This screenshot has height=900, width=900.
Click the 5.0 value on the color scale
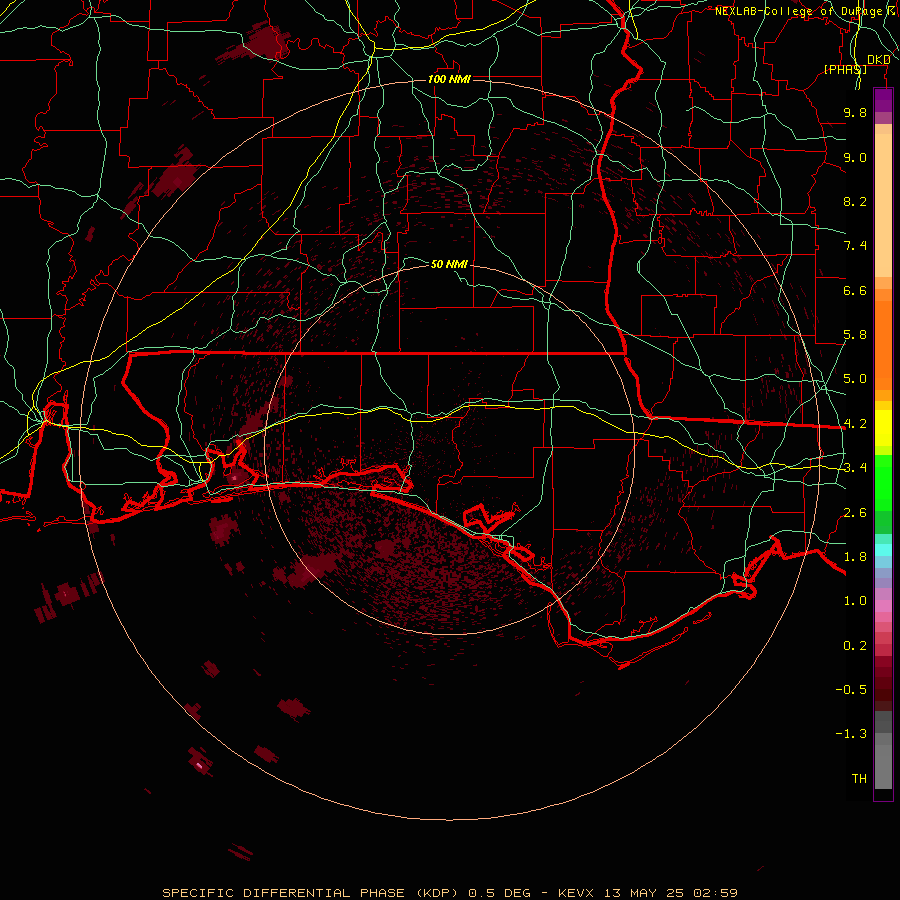click(x=855, y=379)
